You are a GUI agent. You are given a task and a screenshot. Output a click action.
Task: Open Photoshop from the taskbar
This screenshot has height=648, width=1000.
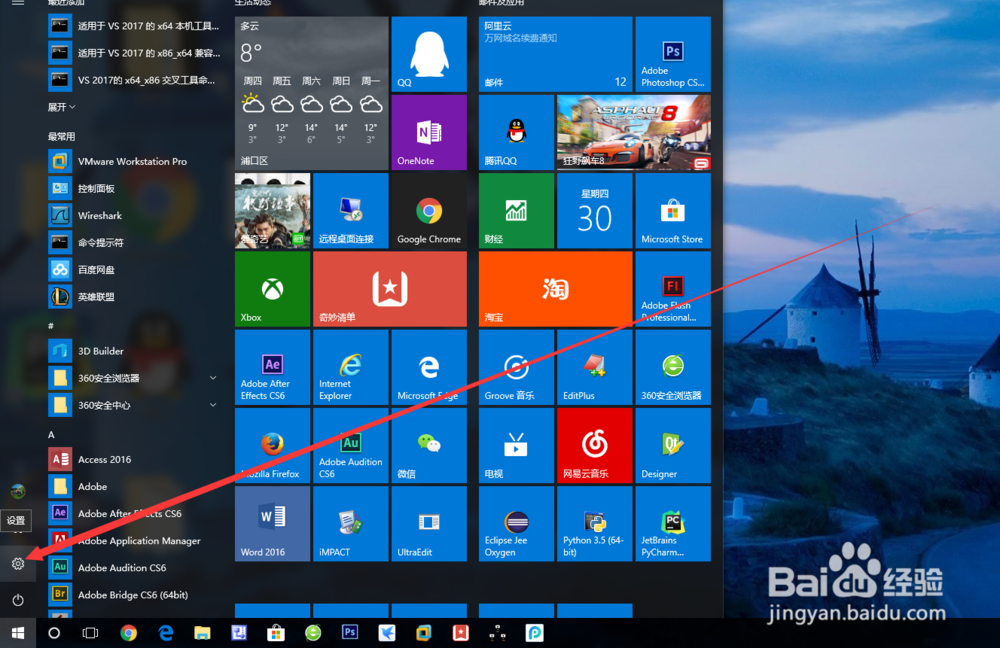click(x=349, y=632)
